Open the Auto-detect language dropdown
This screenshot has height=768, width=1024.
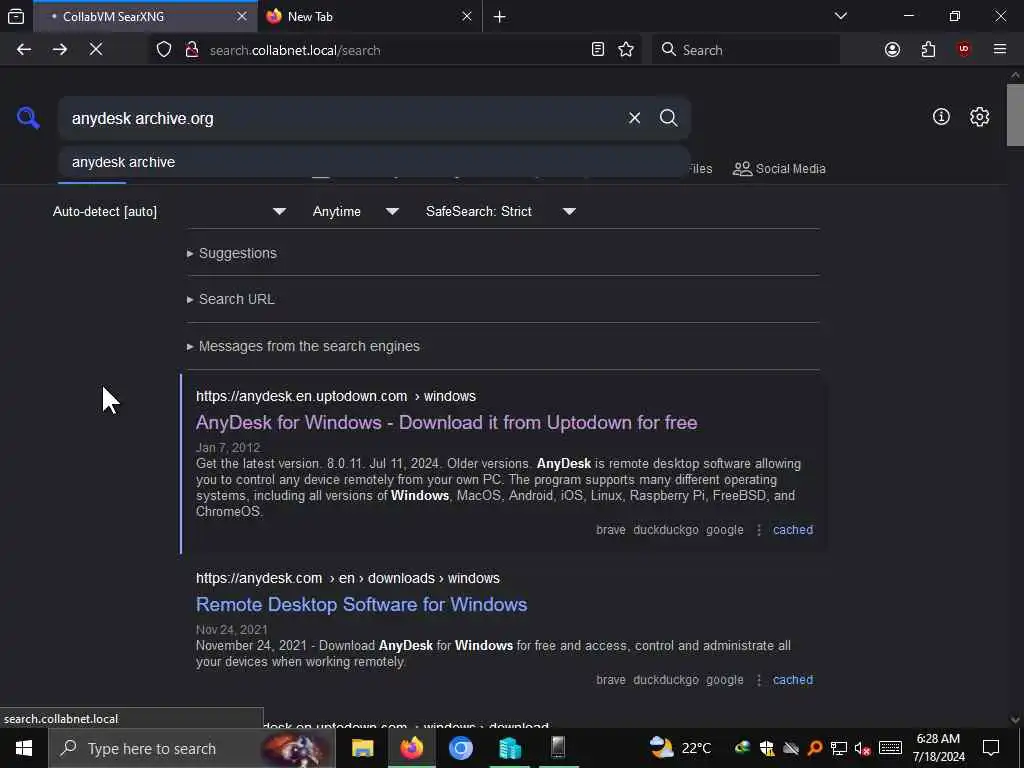pyautogui.click(x=169, y=212)
